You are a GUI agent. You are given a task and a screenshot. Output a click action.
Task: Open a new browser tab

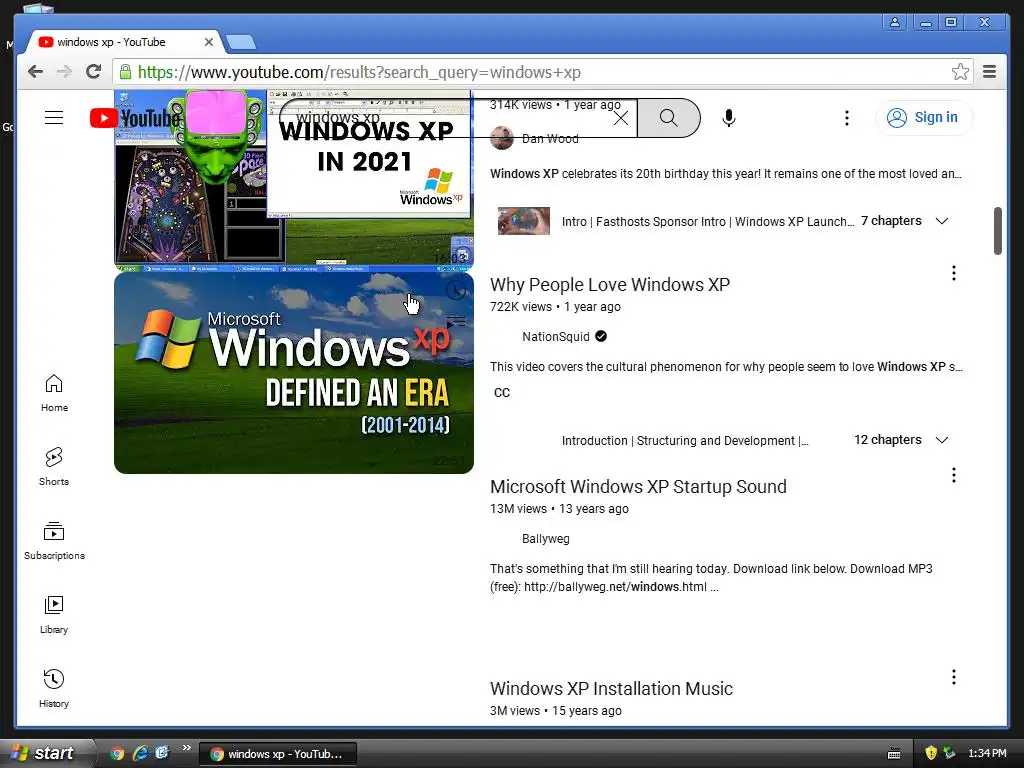click(241, 42)
